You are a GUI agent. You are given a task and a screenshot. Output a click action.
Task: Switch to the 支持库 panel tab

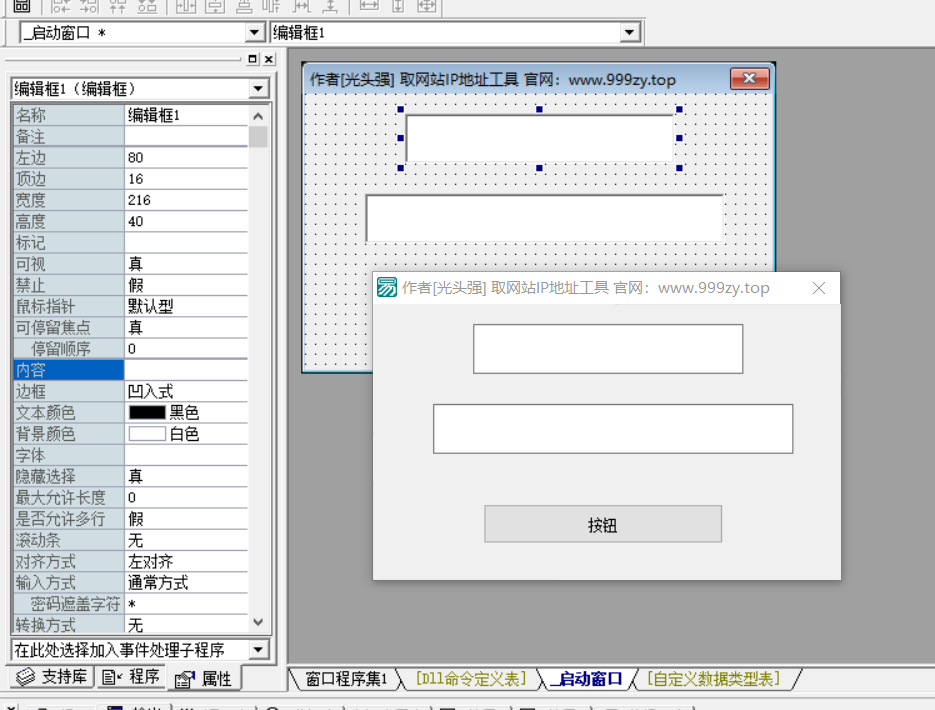tap(52, 677)
